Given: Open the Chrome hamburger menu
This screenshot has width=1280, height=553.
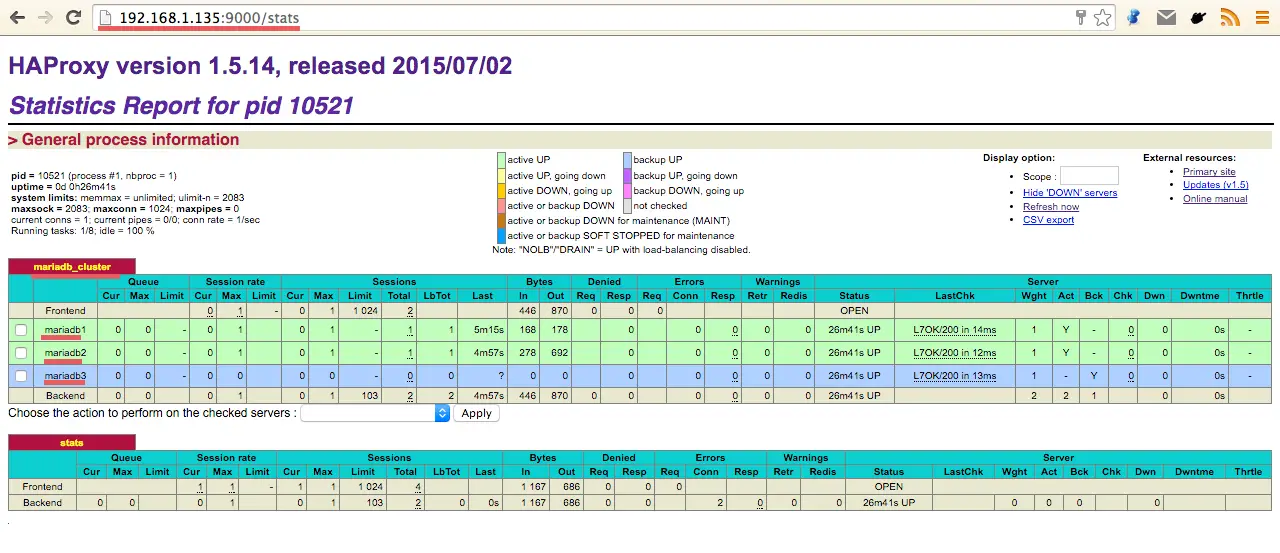Looking at the screenshot, I should 1260,17.
